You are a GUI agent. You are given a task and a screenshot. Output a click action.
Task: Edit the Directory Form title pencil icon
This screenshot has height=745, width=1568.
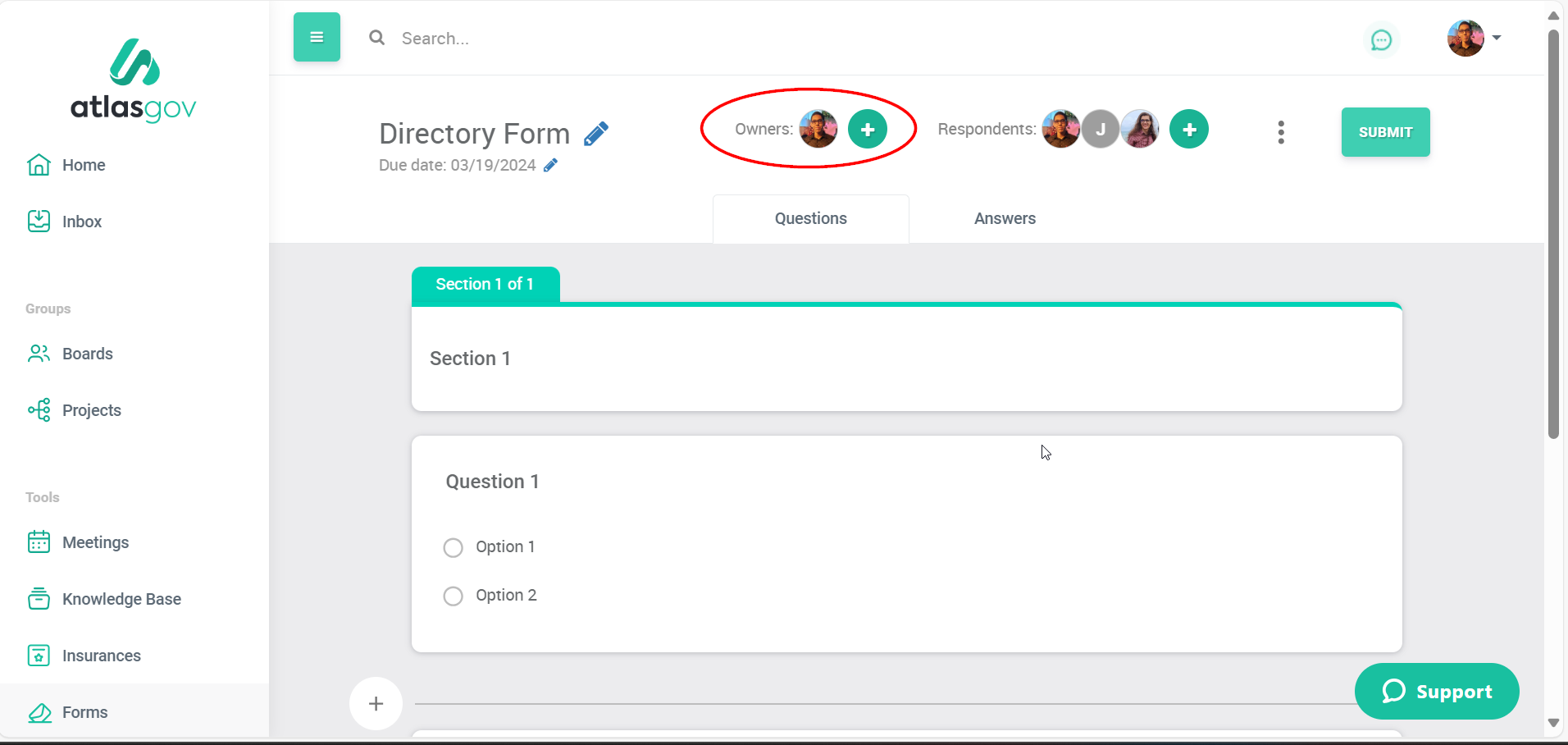tap(596, 134)
